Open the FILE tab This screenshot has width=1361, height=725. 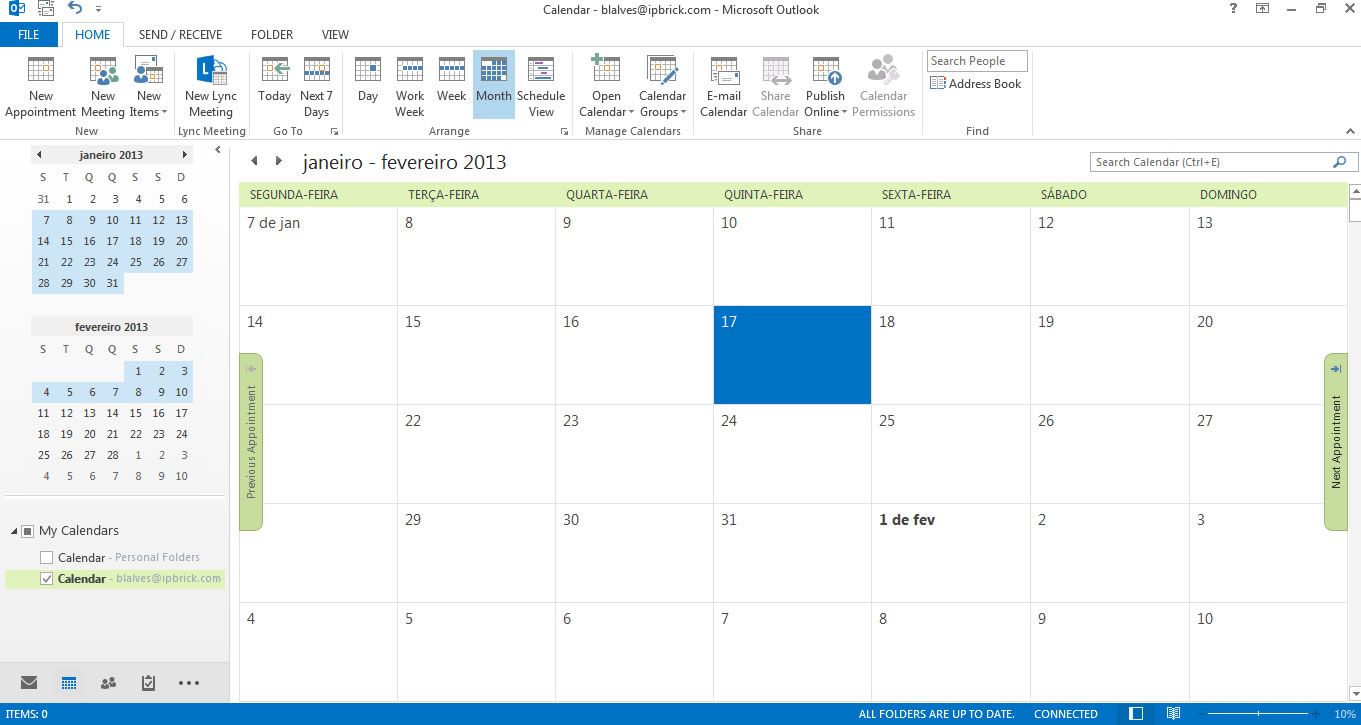point(29,35)
